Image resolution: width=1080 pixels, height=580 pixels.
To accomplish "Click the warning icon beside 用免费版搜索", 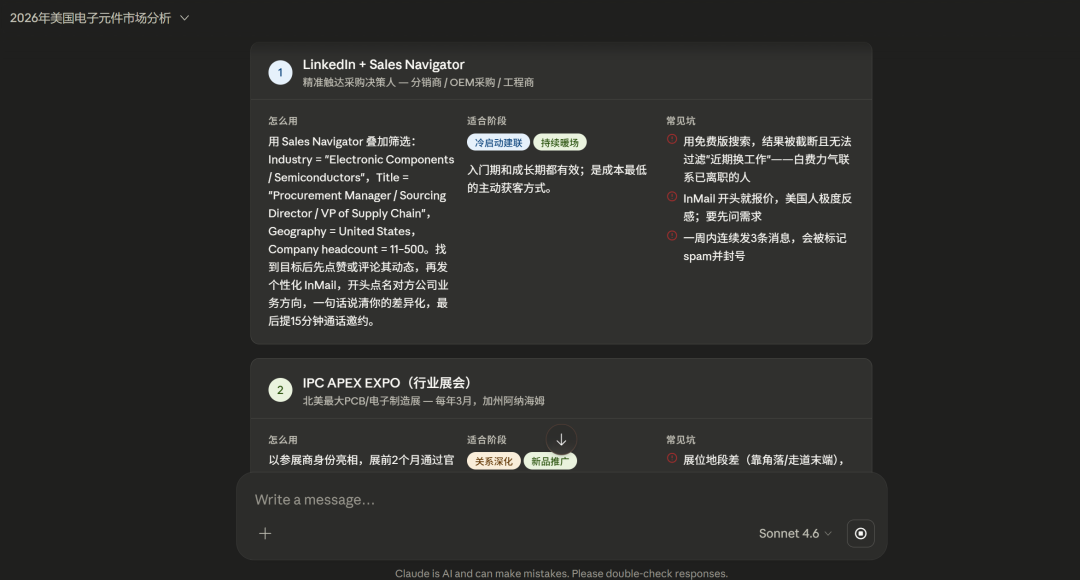I will coord(672,139).
